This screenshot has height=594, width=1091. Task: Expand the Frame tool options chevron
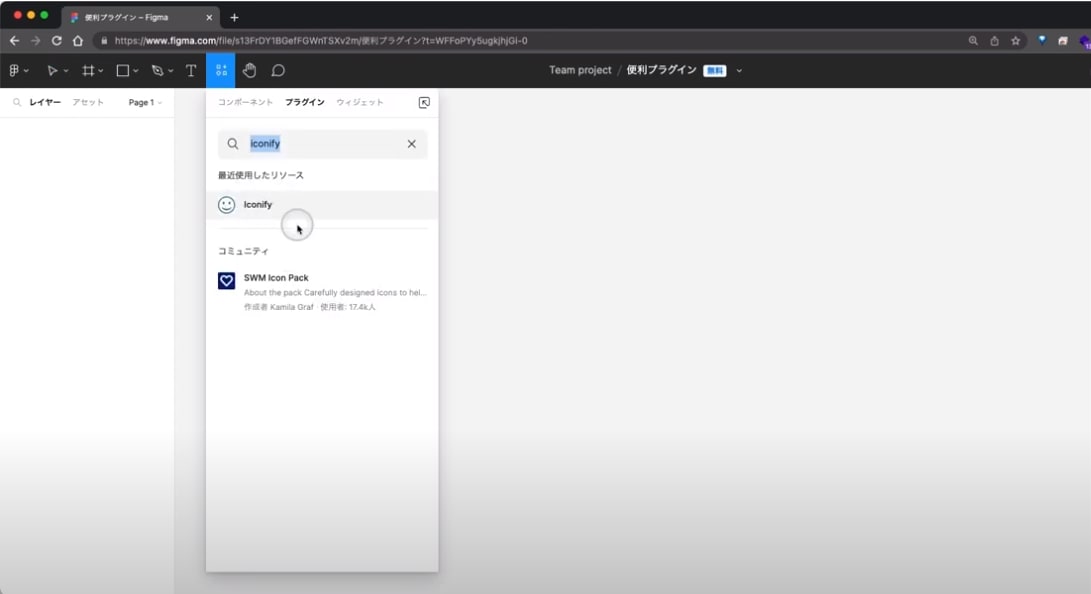tap(101, 71)
